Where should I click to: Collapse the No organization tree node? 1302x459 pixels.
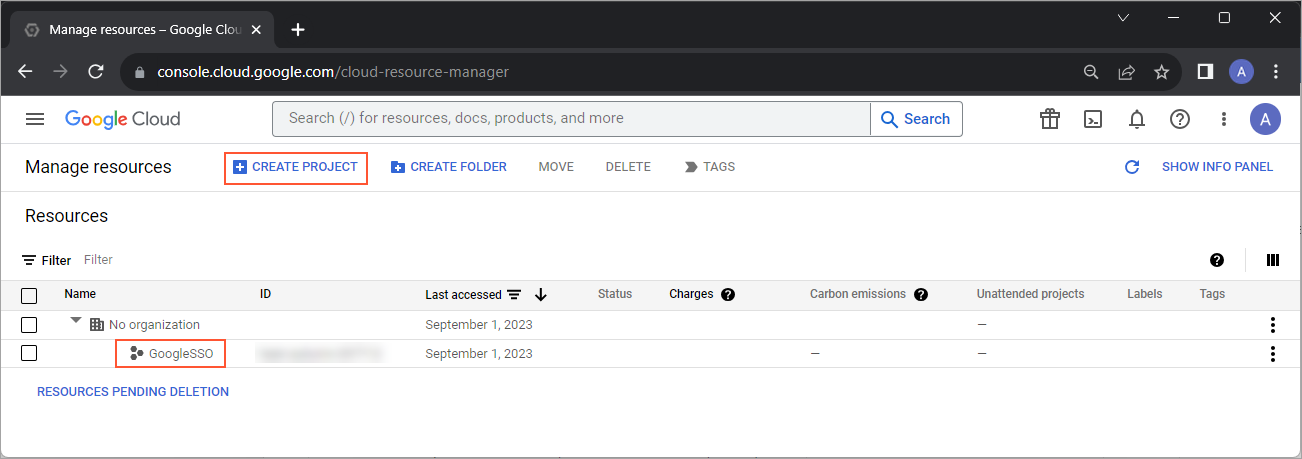tap(76, 322)
